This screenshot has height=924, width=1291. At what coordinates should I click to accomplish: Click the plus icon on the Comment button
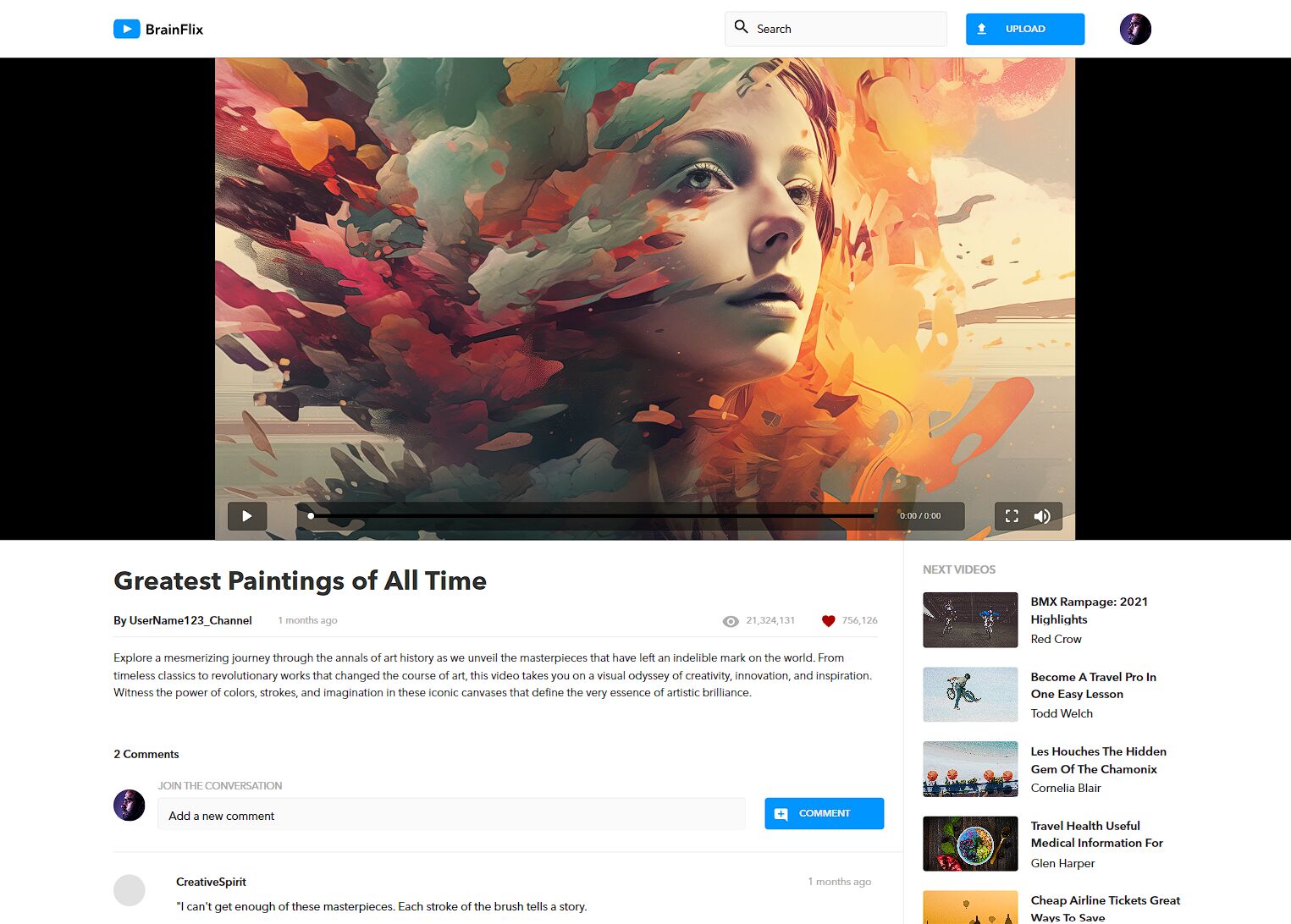pyautogui.click(x=781, y=813)
